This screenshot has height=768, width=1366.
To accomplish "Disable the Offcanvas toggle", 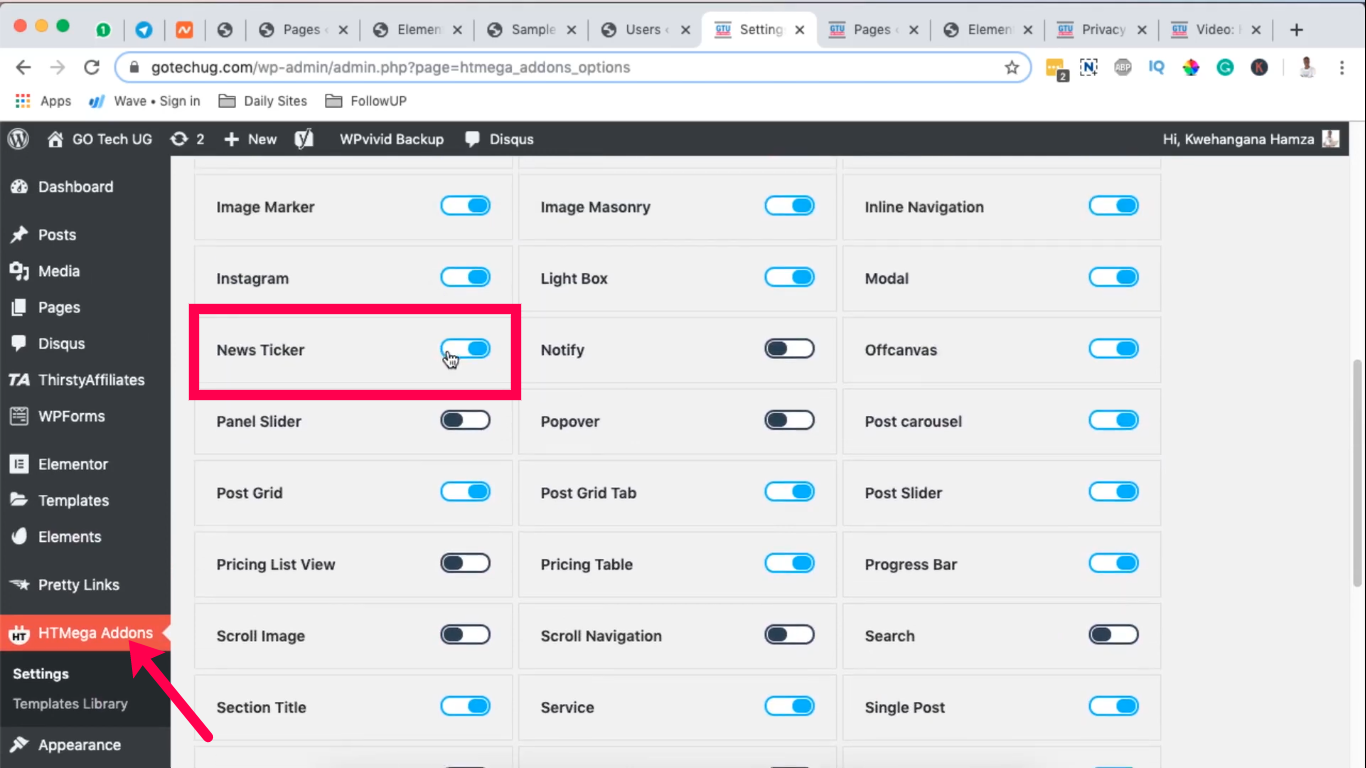I will click(1113, 349).
